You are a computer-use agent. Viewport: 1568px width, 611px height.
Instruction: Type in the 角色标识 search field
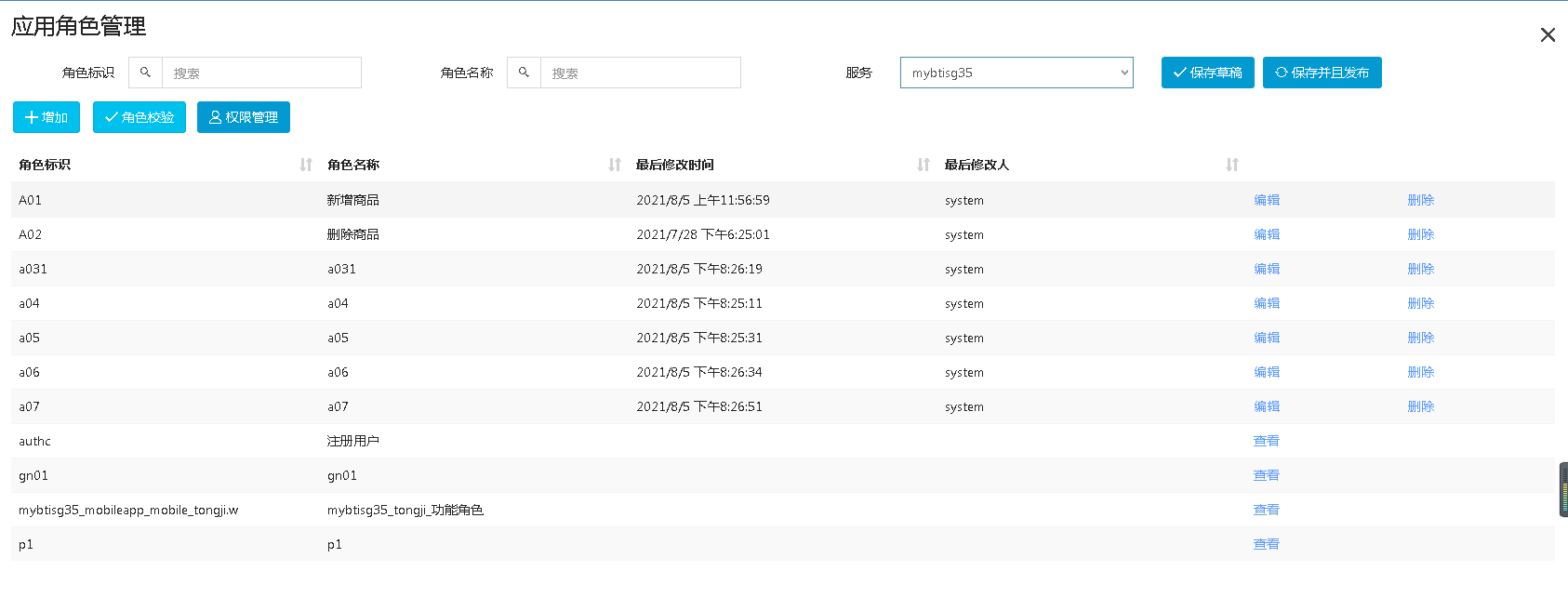(x=261, y=73)
